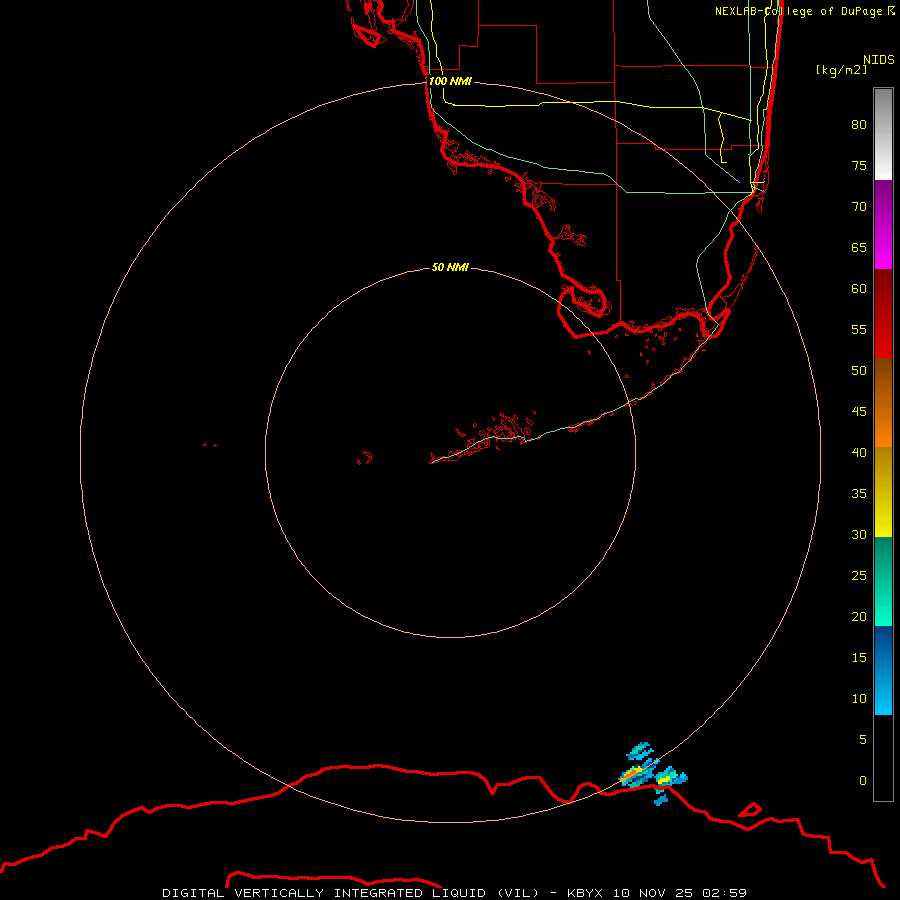Viewport: 900px width, 900px height.
Task: Pick the yellow band of the color scale
Action: point(883,492)
